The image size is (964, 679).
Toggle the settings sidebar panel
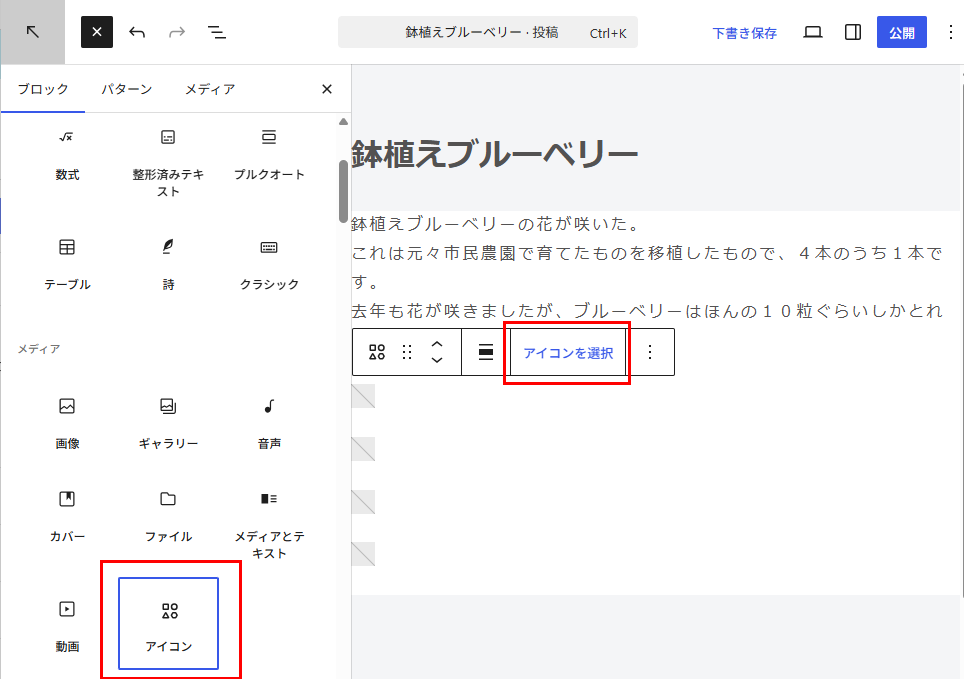(x=853, y=32)
